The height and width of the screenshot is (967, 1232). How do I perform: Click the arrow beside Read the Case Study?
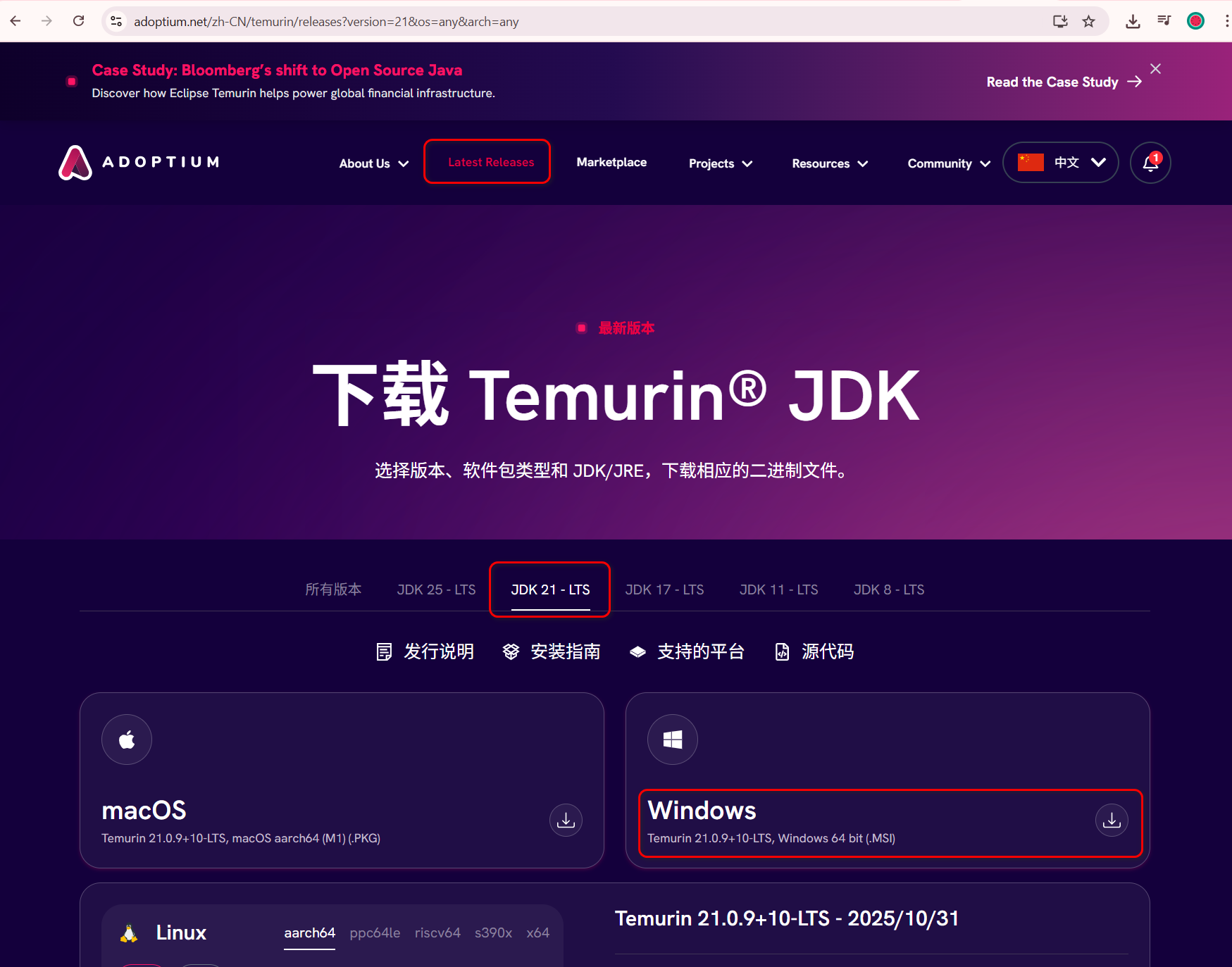(1134, 82)
